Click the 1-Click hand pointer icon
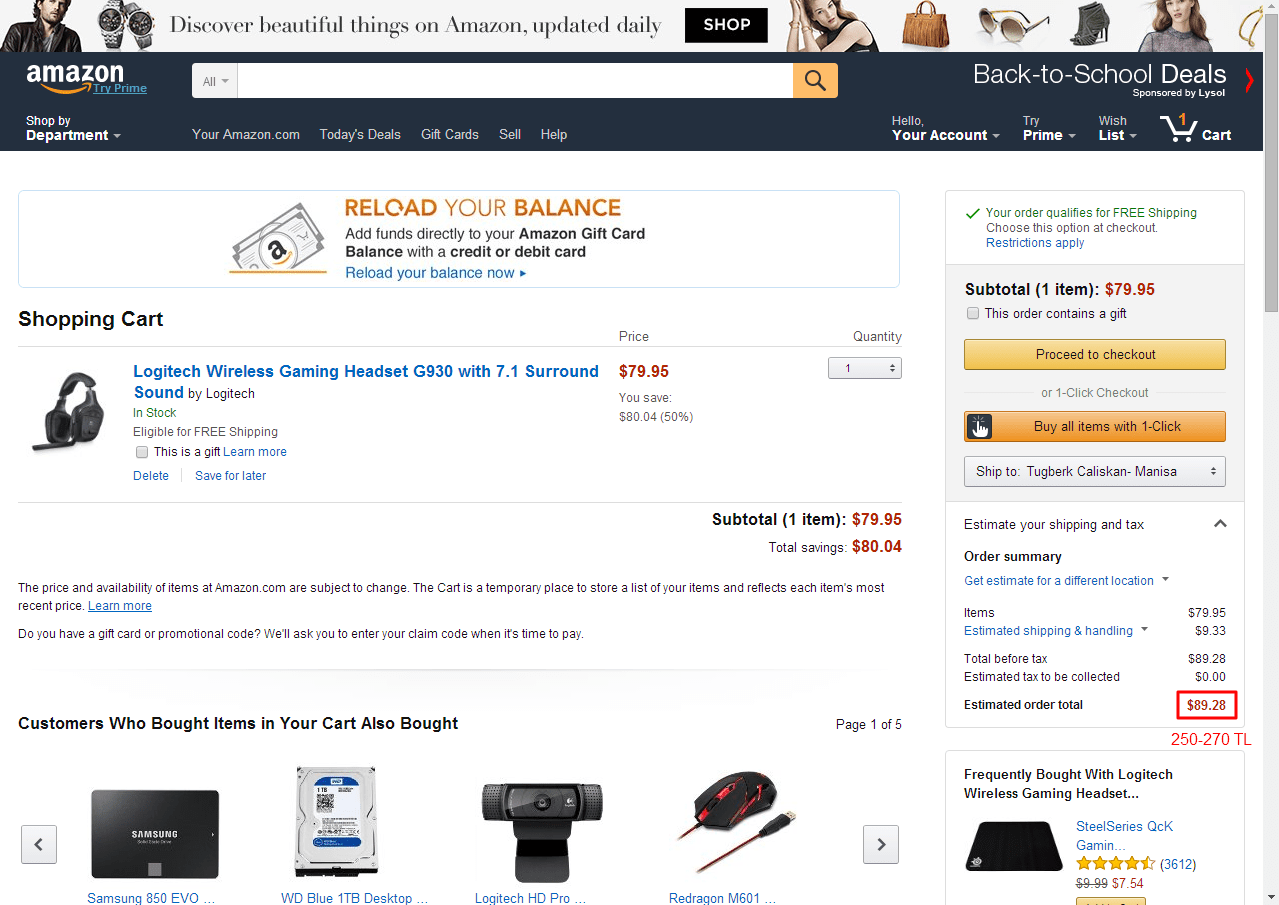The image size is (1279, 905). (979, 427)
